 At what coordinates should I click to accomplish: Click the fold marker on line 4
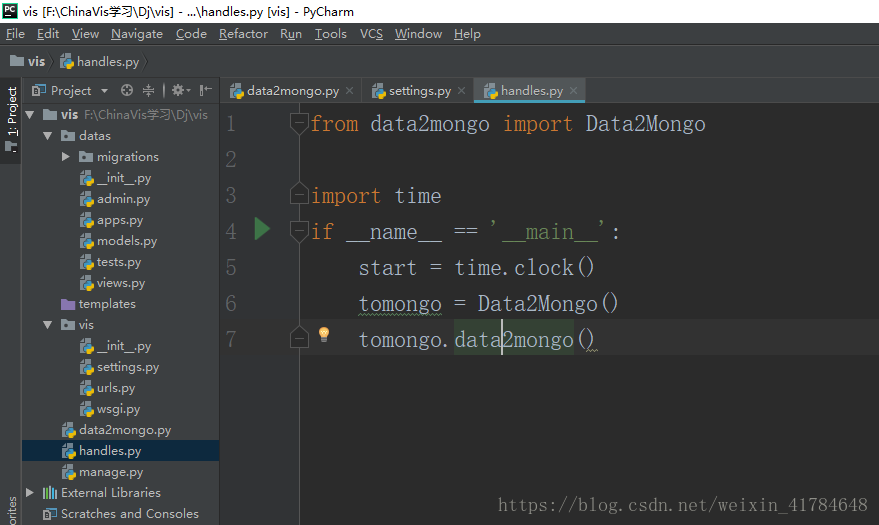coord(299,231)
